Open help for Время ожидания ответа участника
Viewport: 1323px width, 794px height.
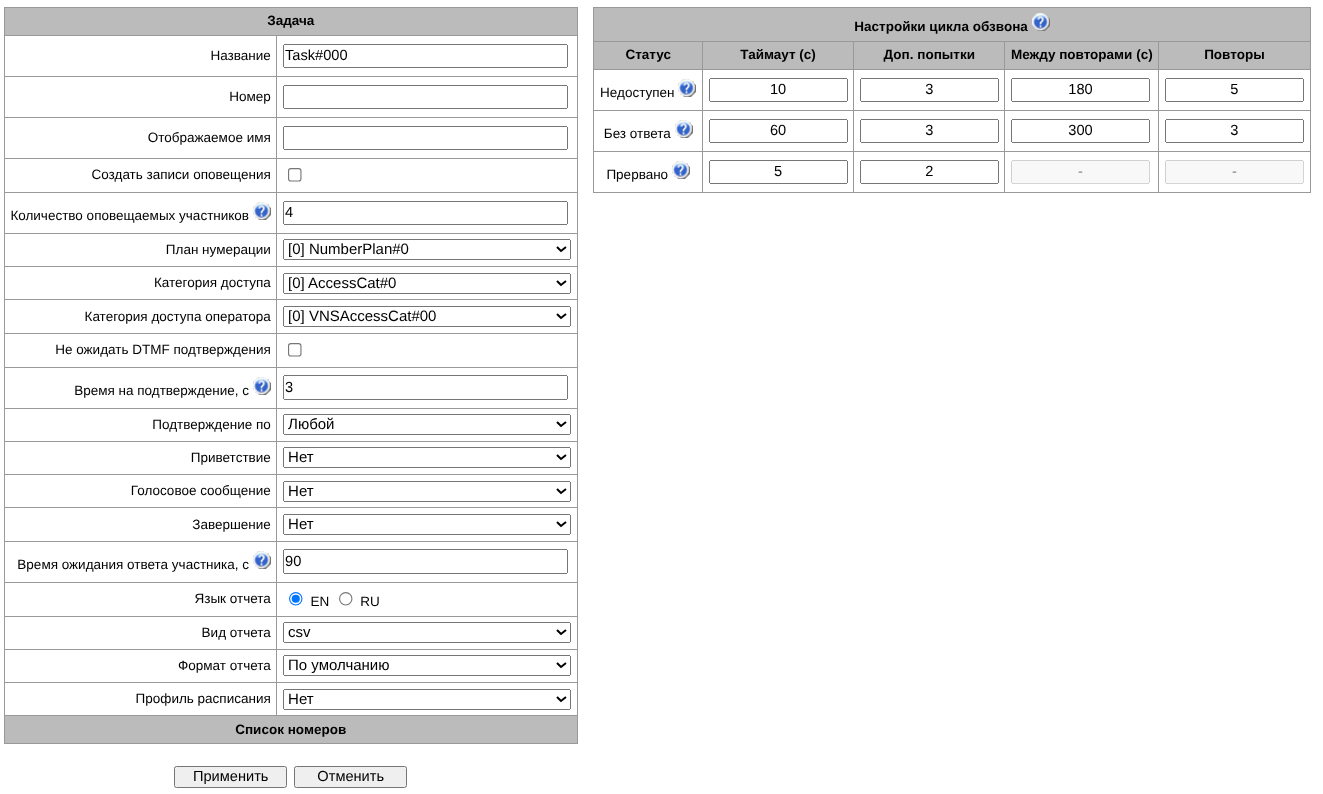pos(262,561)
